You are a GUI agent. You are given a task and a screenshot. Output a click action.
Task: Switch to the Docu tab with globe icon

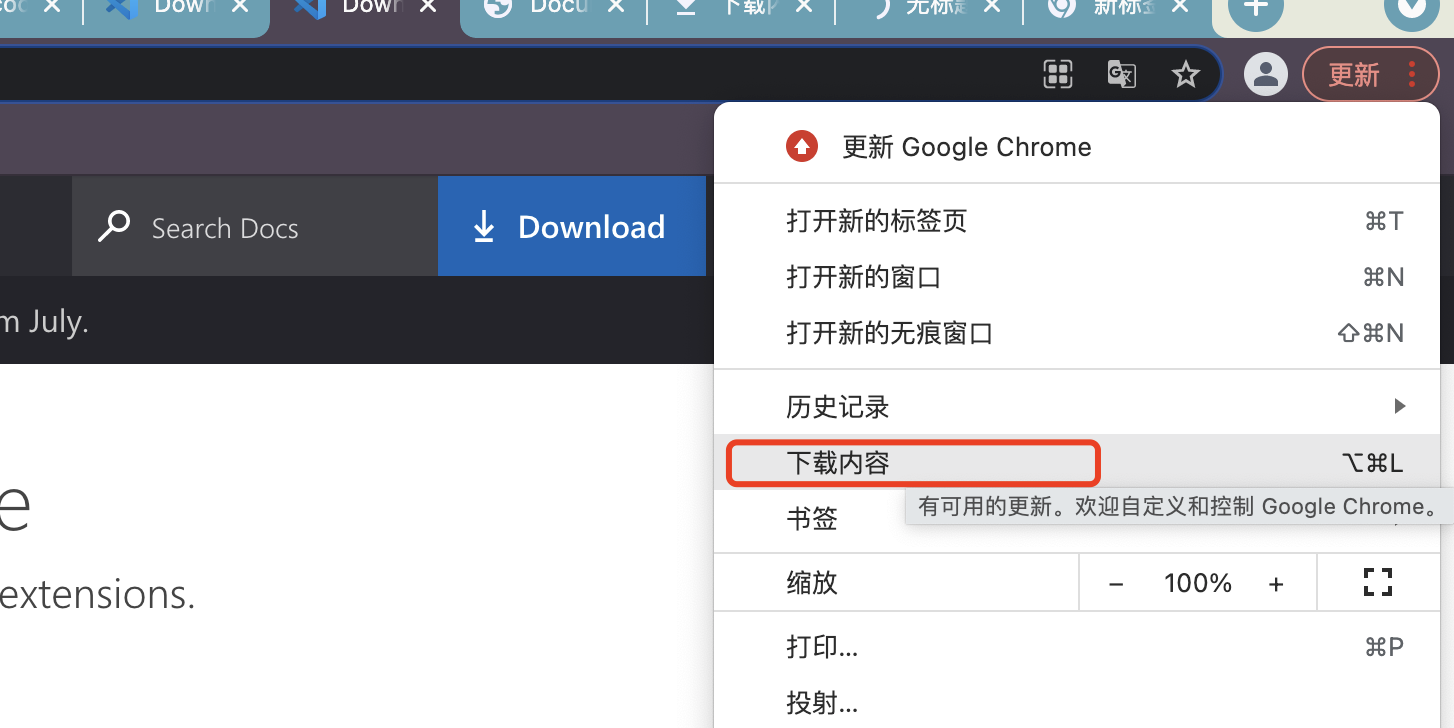coord(554,8)
